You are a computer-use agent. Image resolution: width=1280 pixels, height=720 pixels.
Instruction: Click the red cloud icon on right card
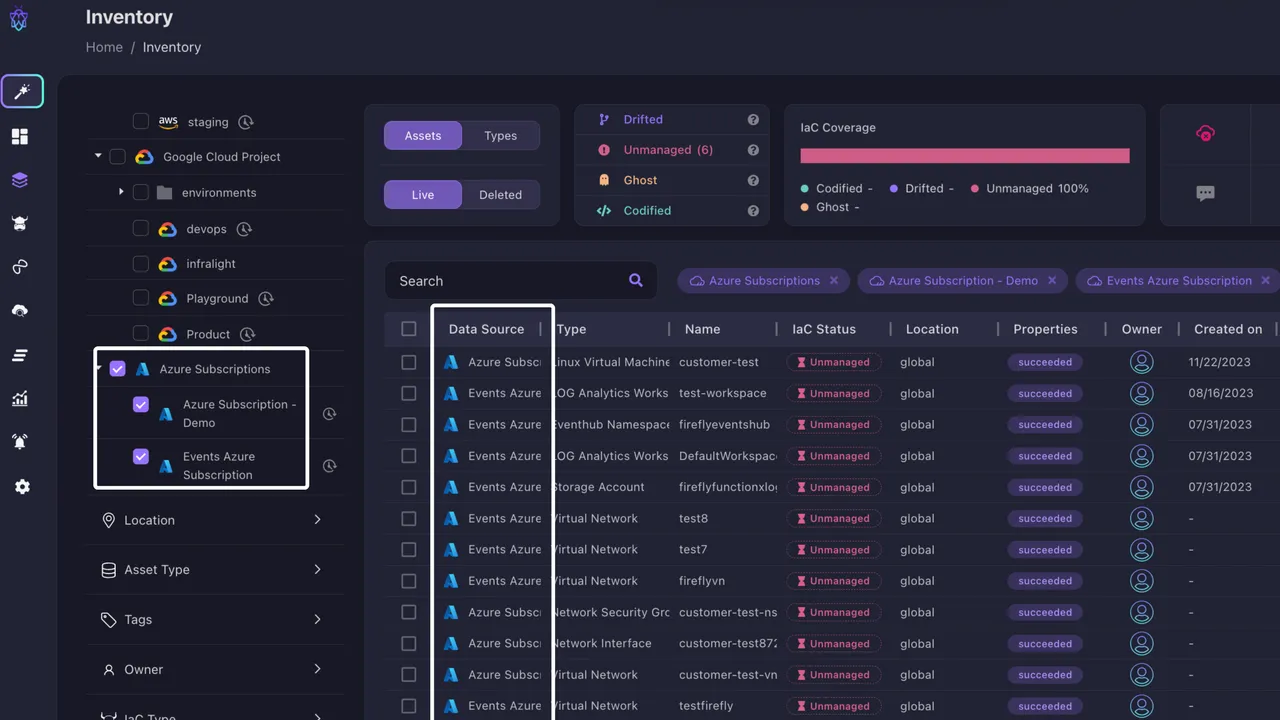pos(1206,134)
